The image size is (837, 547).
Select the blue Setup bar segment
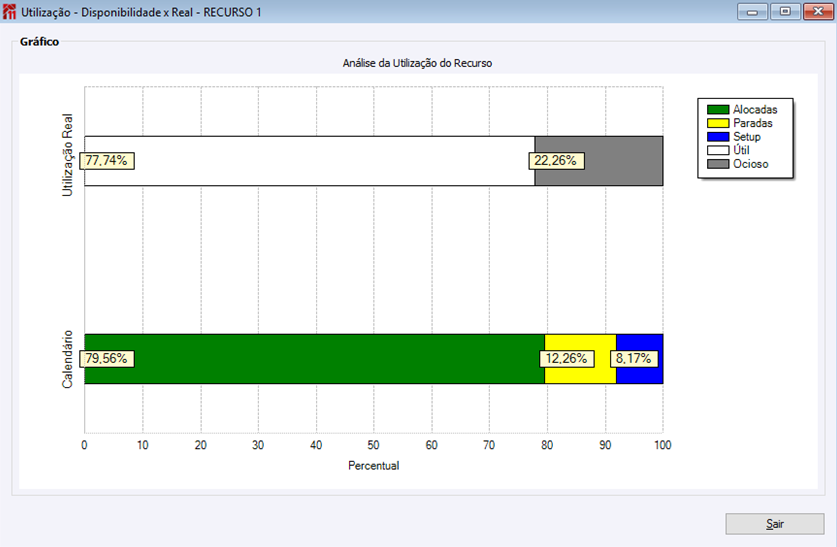639,359
